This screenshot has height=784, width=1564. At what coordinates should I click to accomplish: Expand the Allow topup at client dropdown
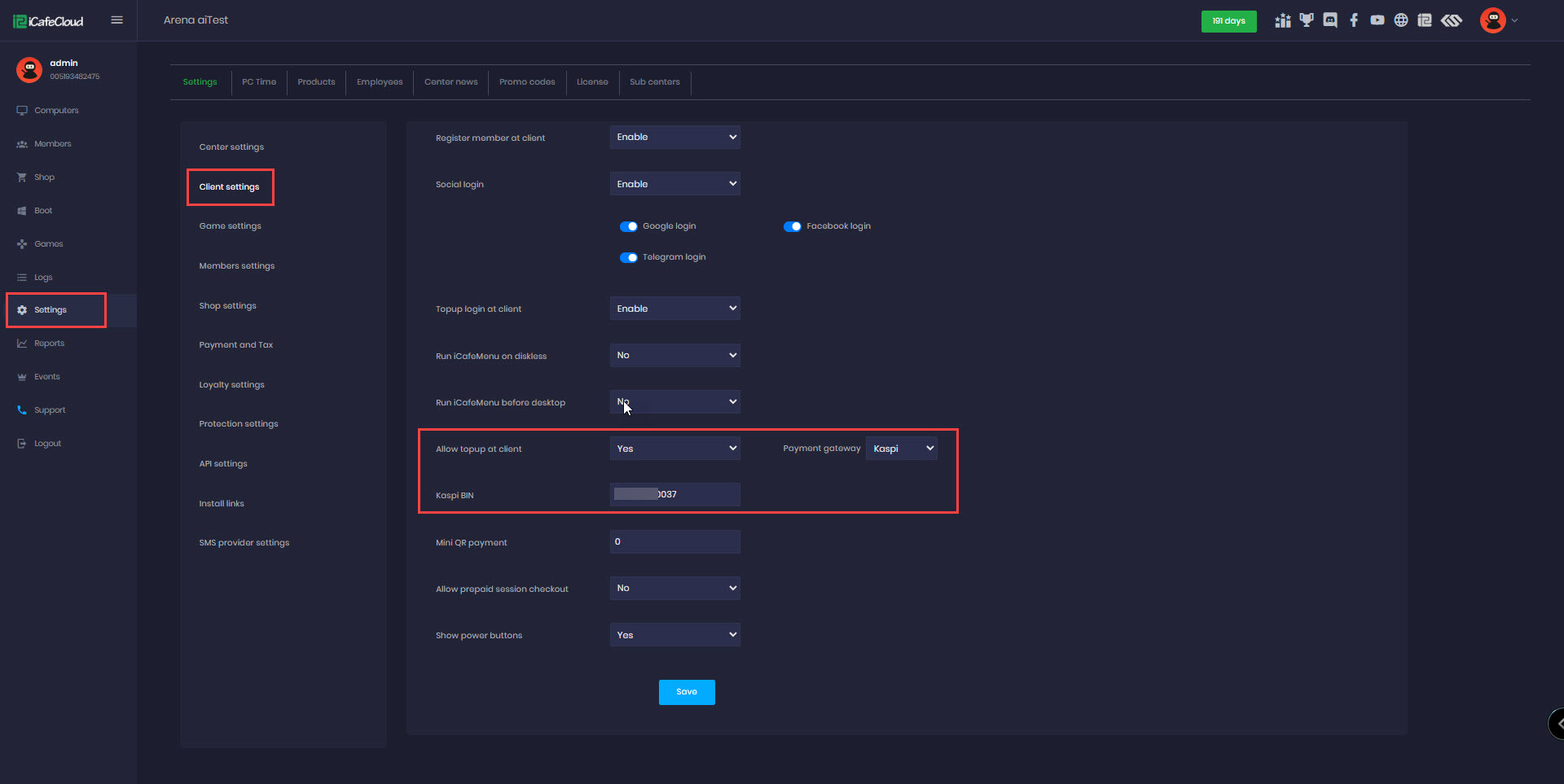674,449
